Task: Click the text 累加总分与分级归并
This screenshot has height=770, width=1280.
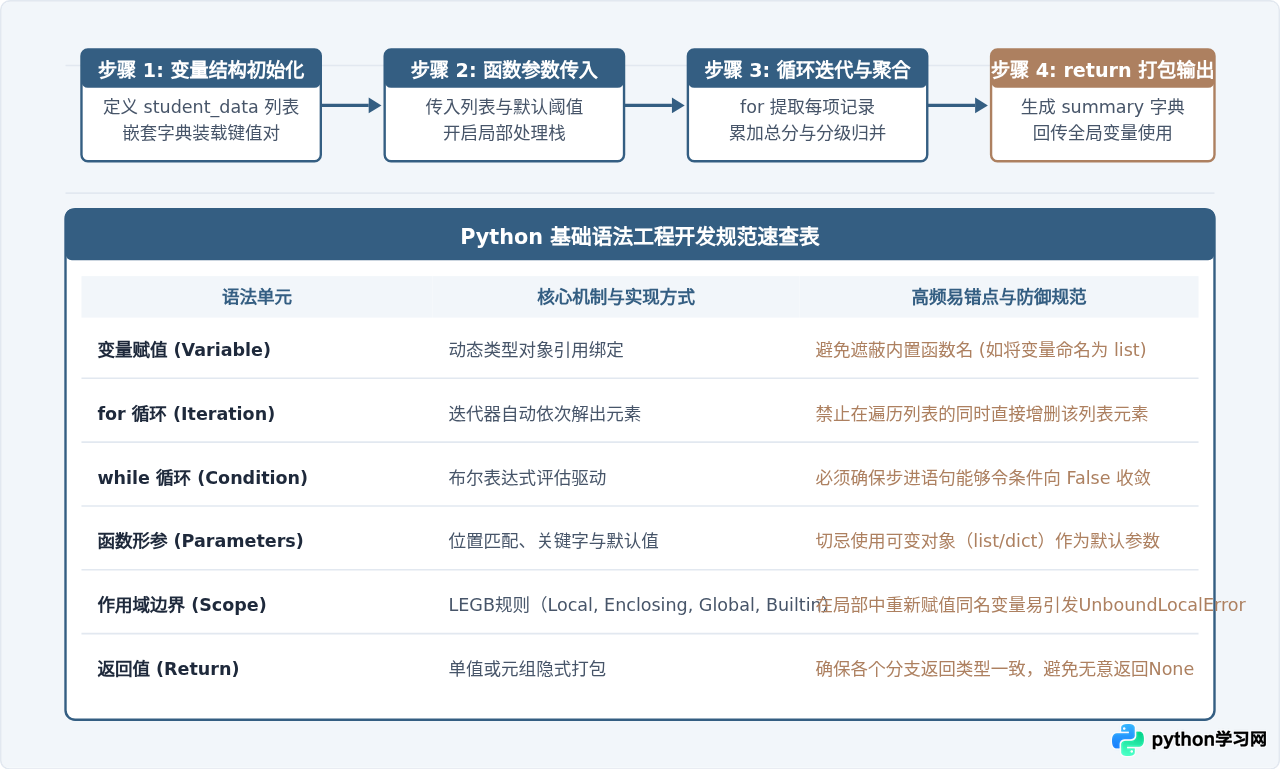Action: 807,133
